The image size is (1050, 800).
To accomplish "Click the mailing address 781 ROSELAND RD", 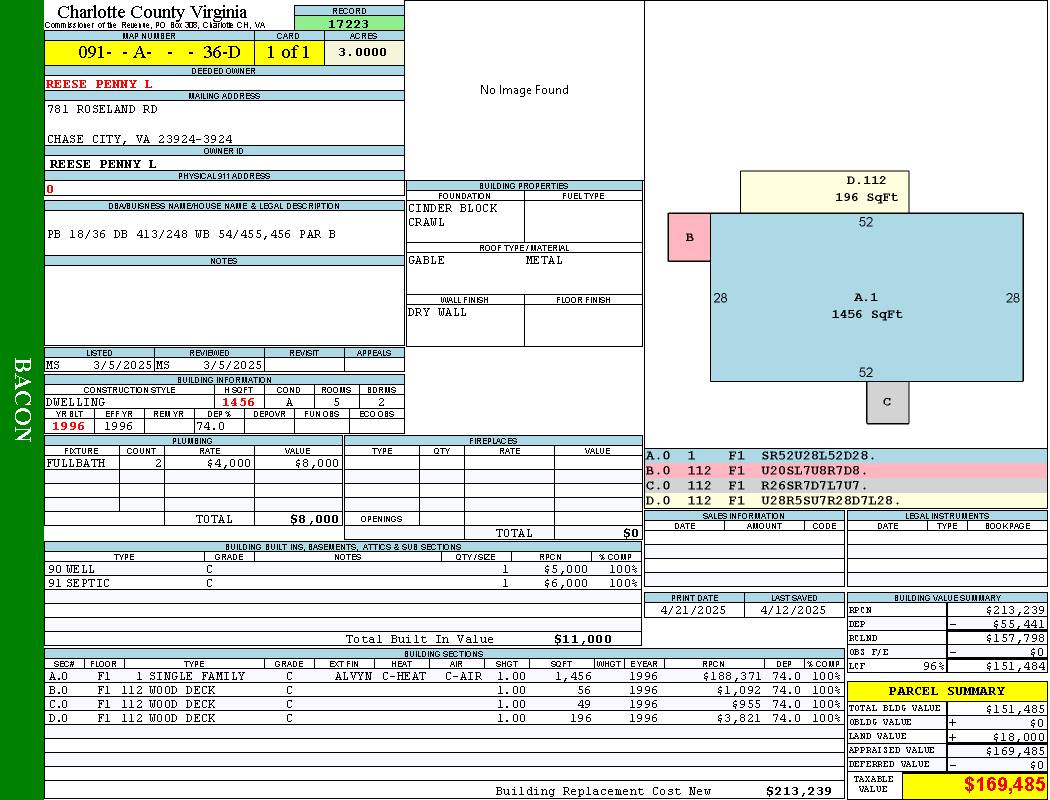I will click(102, 108).
